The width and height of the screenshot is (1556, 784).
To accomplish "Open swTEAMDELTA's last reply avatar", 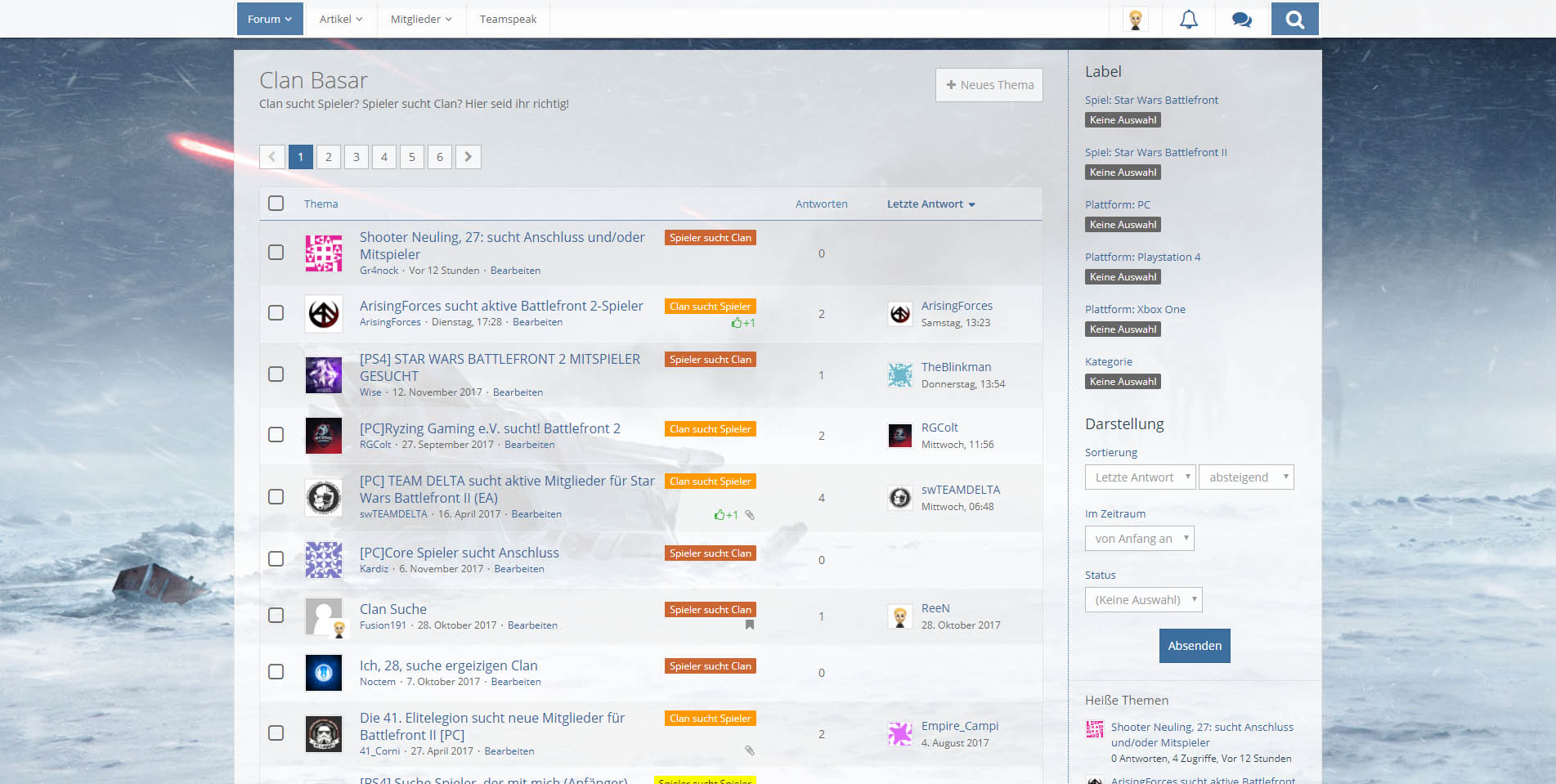I will pyautogui.click(x=900, y=497).
